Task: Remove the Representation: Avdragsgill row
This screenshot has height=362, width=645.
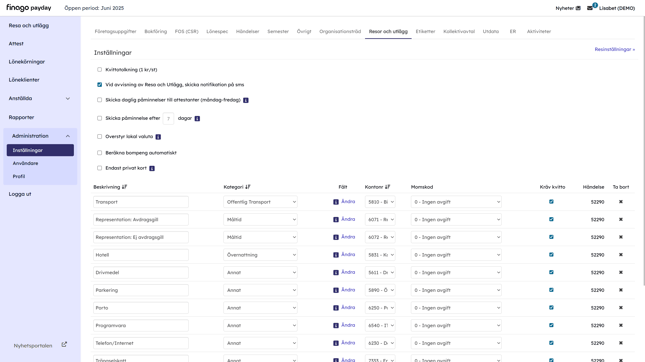Action: click(621, 219)
